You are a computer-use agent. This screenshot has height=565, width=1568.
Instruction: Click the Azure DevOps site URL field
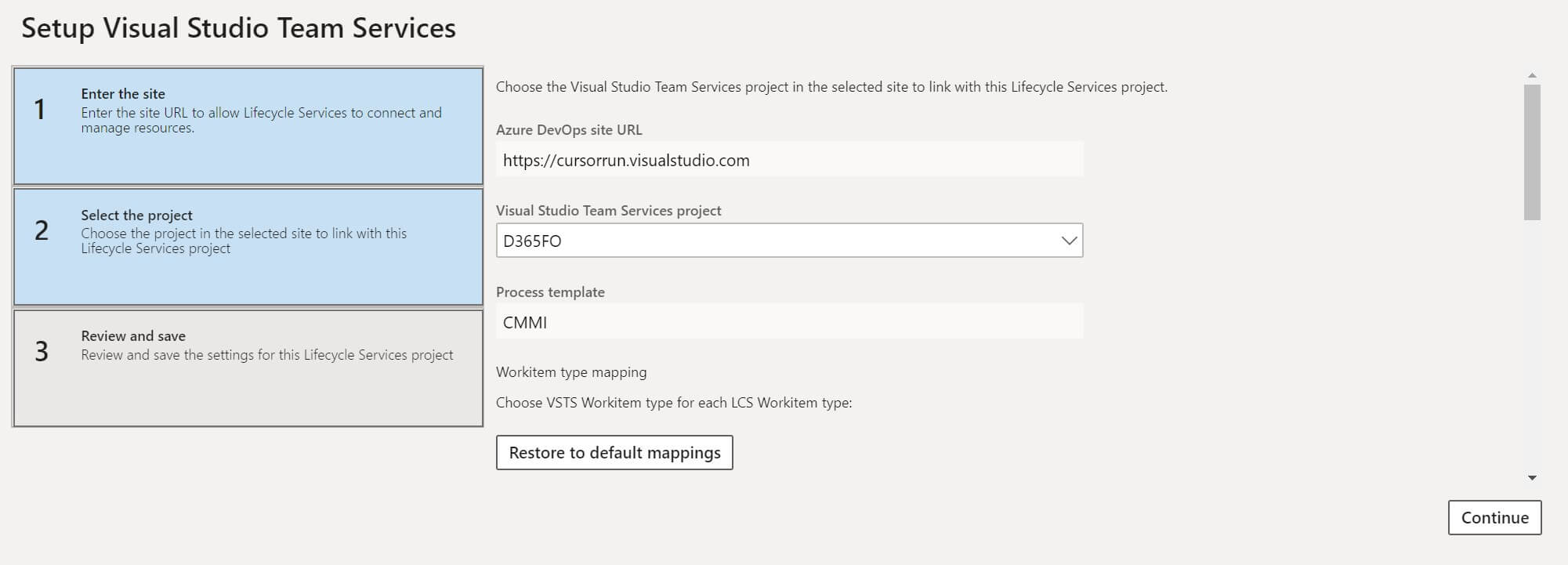tap(789, 160)
